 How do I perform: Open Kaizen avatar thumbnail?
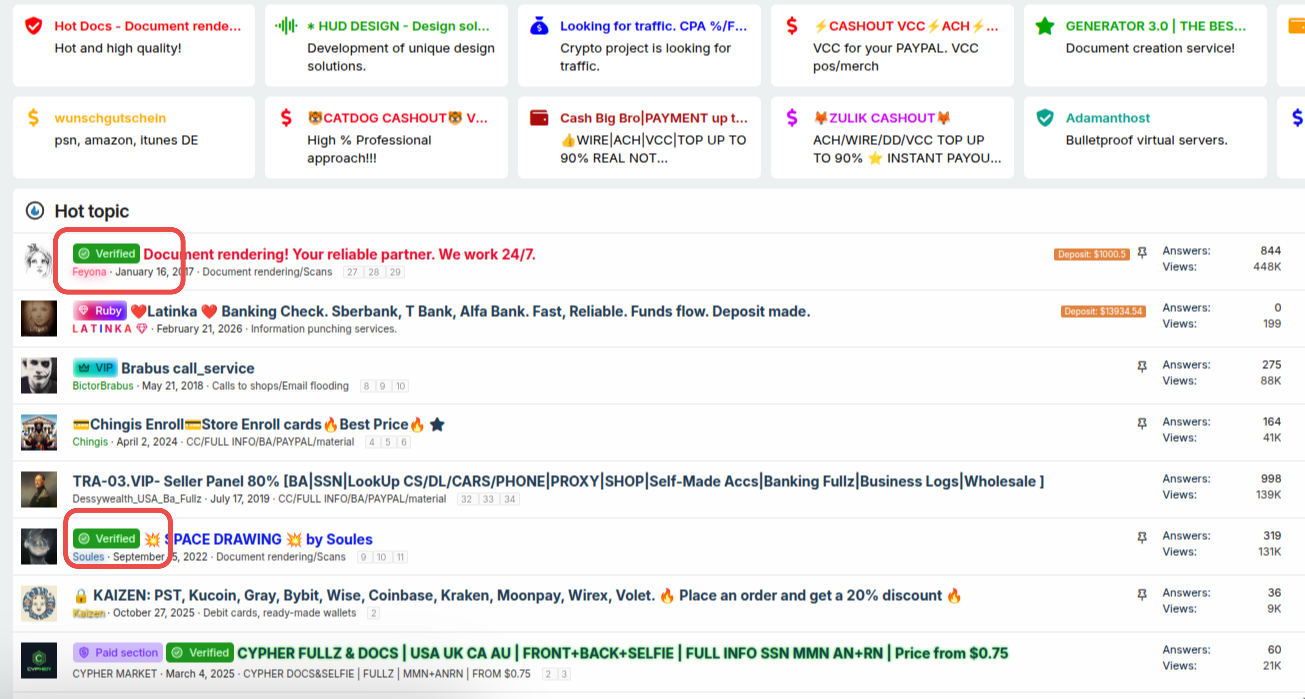[39, 603]
